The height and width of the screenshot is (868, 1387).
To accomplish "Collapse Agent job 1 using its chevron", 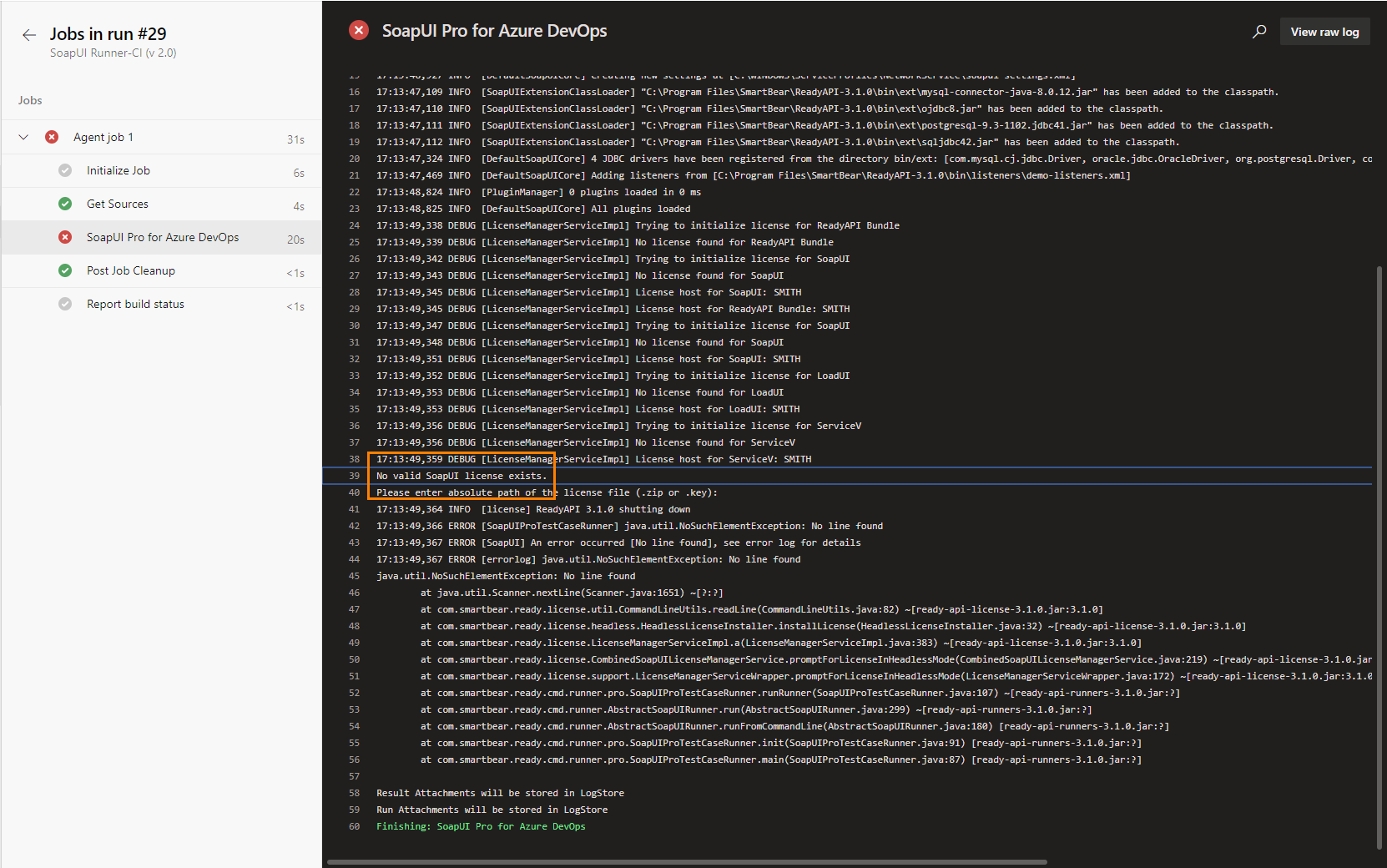I will 23,137.
